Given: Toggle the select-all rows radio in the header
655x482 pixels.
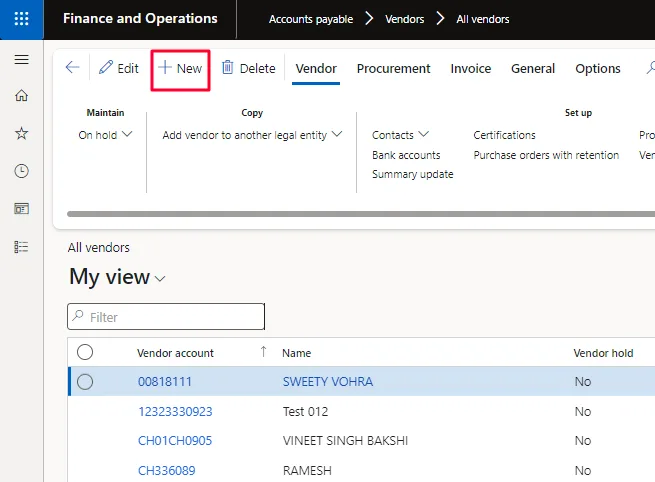Looking at the screenshot, I should pos(85,352).
